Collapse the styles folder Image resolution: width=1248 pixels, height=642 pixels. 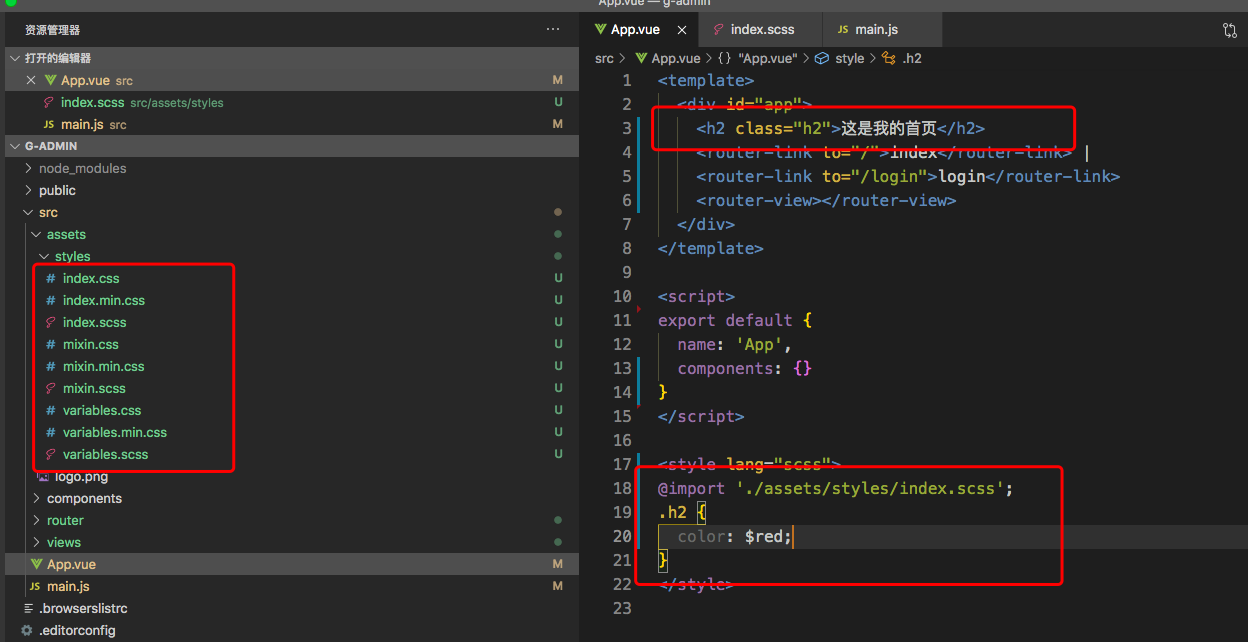pos(44,256)
